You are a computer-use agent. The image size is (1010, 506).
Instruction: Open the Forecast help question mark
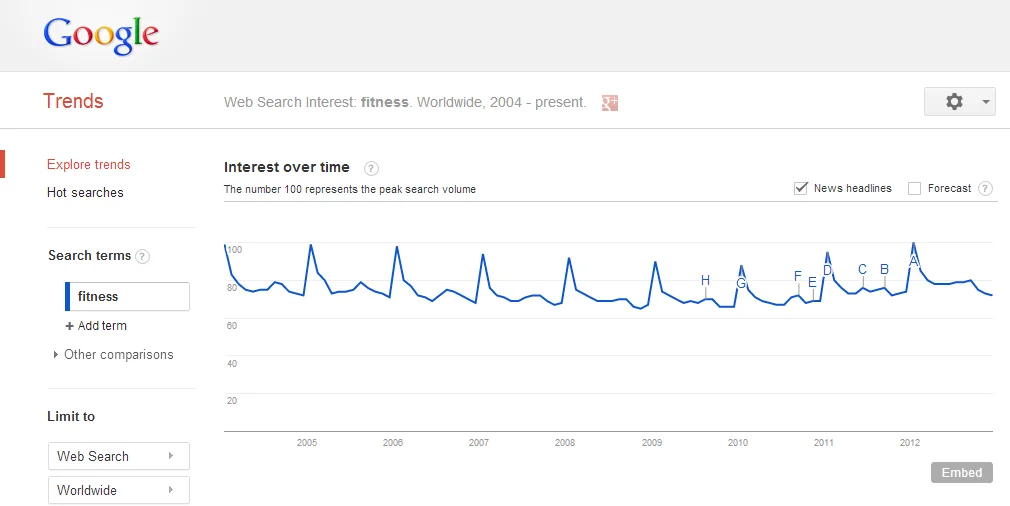point(985,188)
